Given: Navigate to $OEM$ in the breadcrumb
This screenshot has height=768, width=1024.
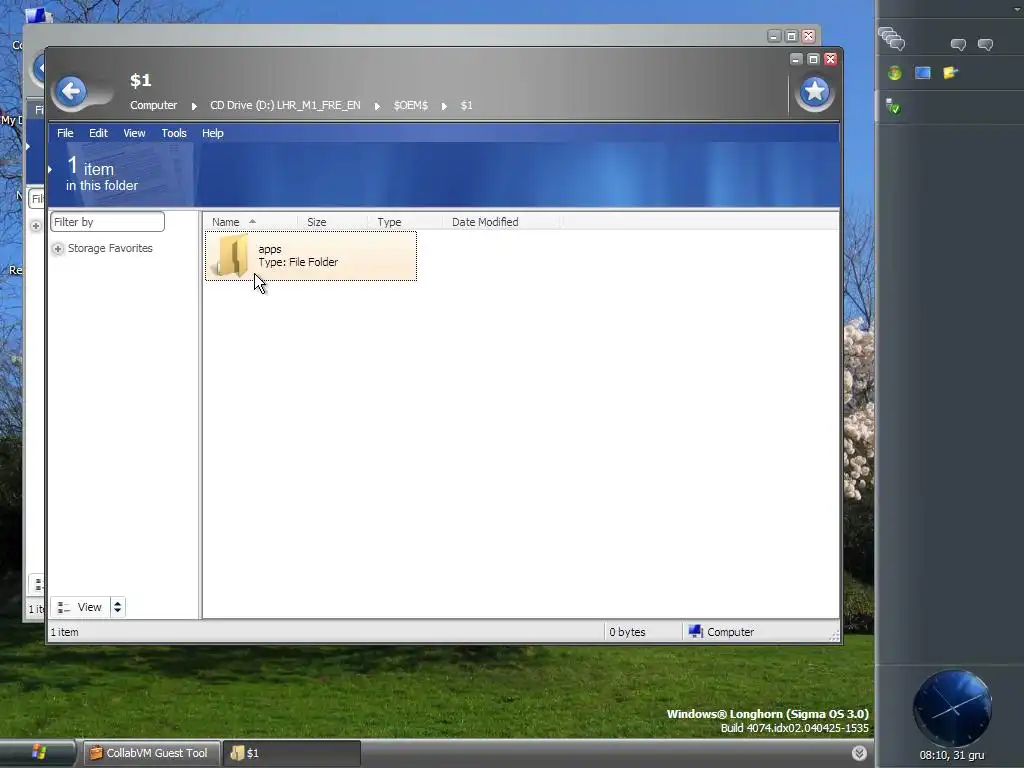Looking at the screenshot, I should (x=411, y=105).
